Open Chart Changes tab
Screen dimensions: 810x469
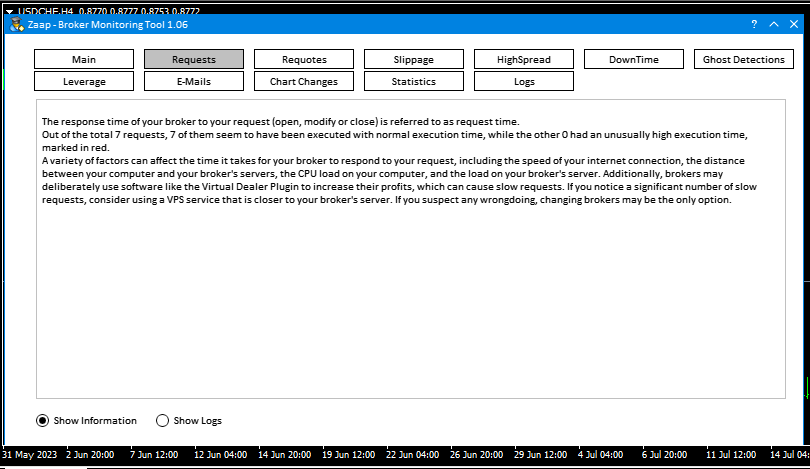[304, 82]
